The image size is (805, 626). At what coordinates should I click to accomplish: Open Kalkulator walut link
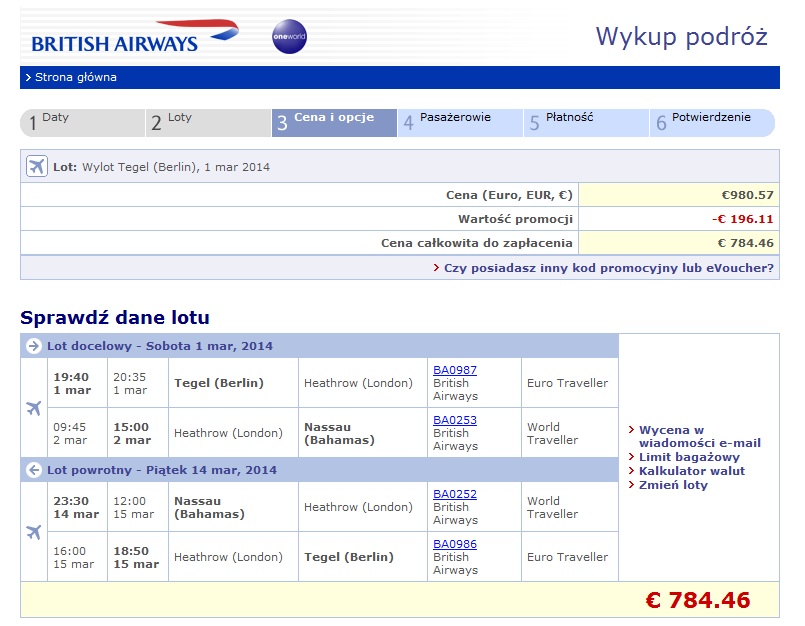coord(692,471)
